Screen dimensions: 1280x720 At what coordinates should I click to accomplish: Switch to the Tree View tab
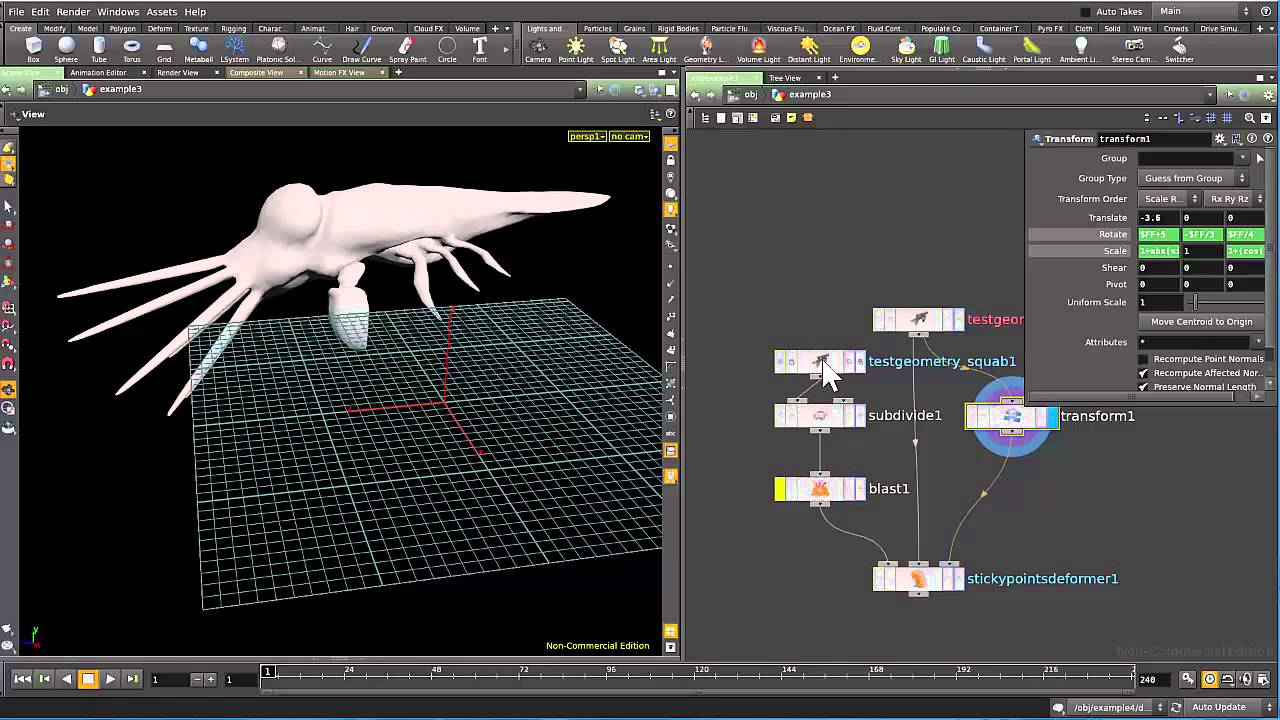785,78
